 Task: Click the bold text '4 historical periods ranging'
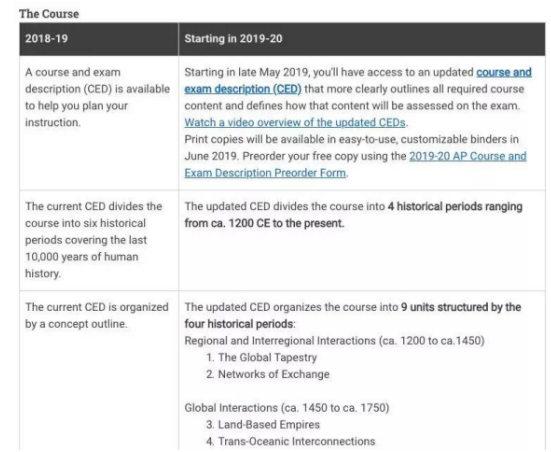point(455,207)
